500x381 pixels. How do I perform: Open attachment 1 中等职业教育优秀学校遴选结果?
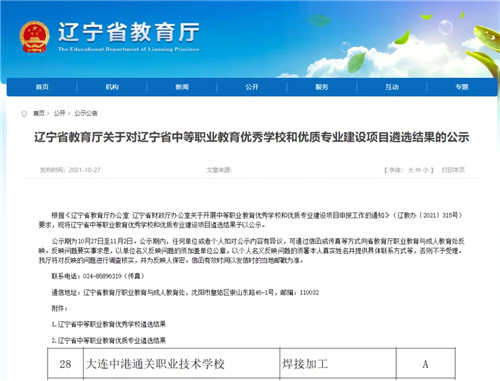tap(109, 324)
